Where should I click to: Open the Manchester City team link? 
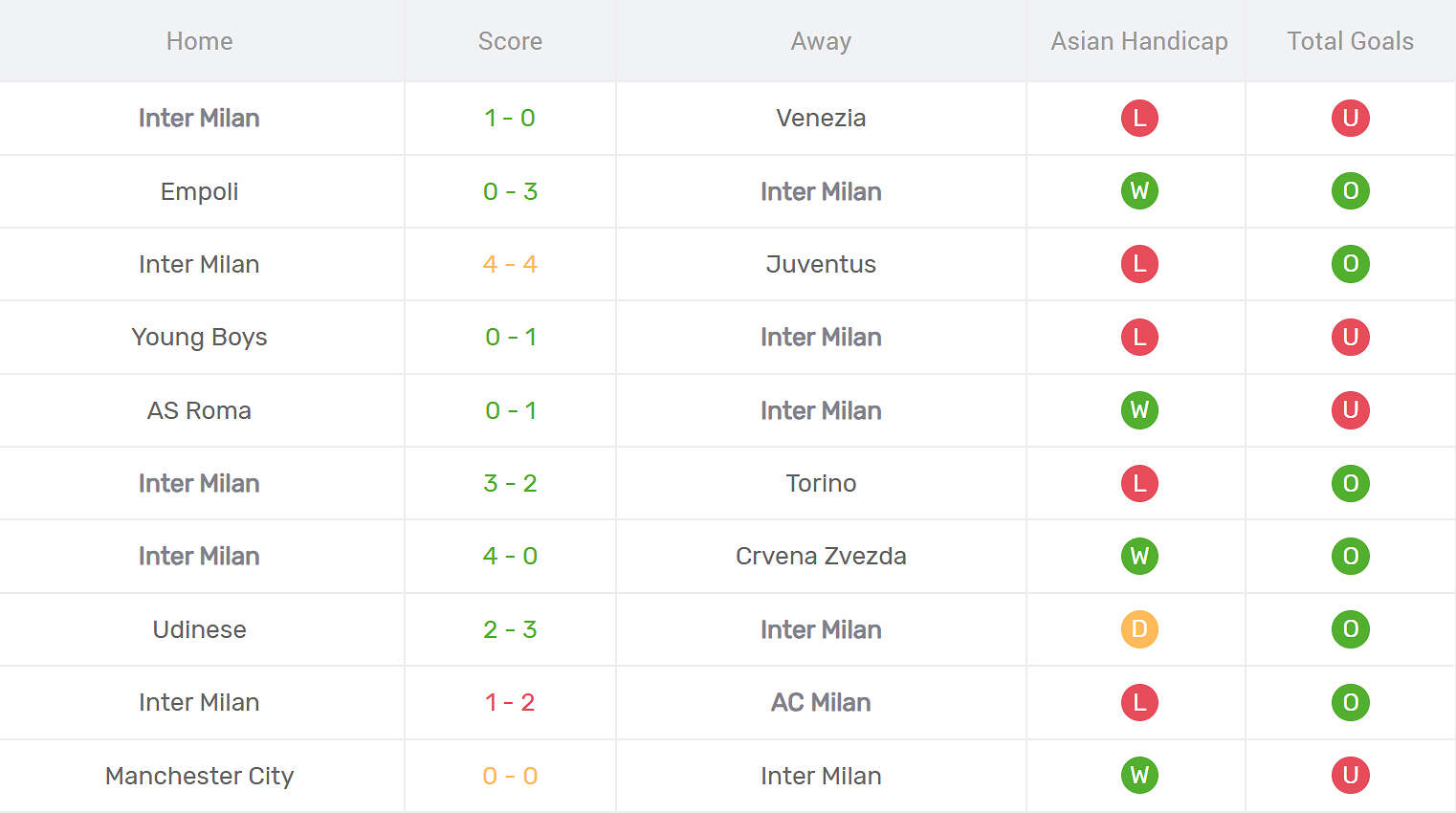pos(199,776)
